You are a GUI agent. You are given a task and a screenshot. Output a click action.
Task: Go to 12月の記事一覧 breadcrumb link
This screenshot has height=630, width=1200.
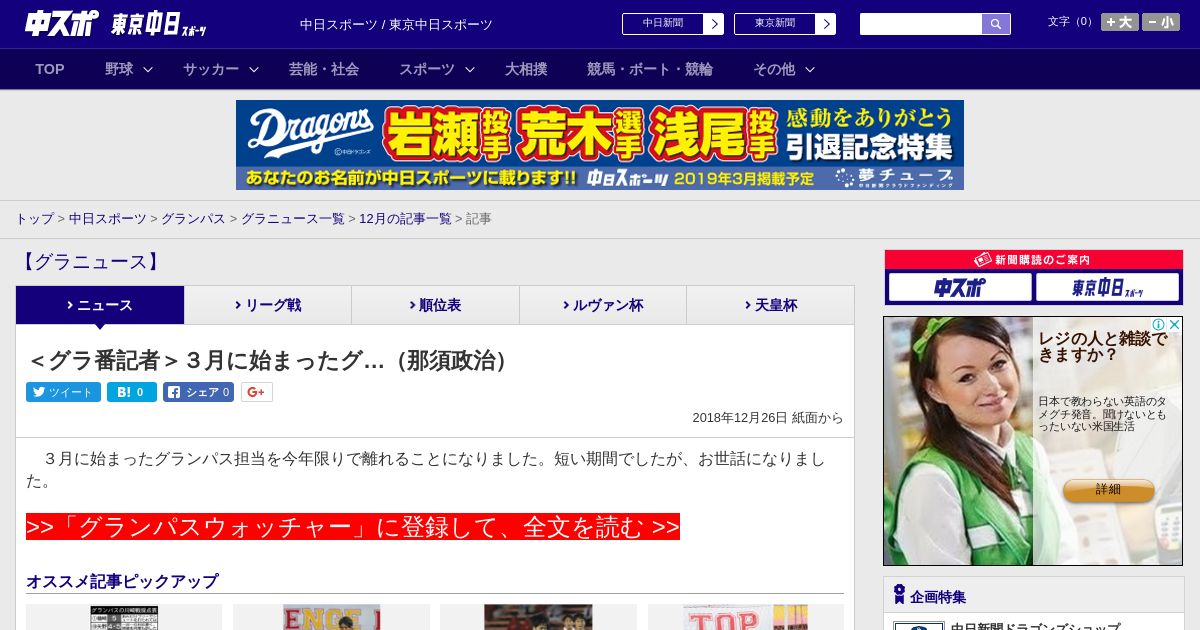pos(406,218)
